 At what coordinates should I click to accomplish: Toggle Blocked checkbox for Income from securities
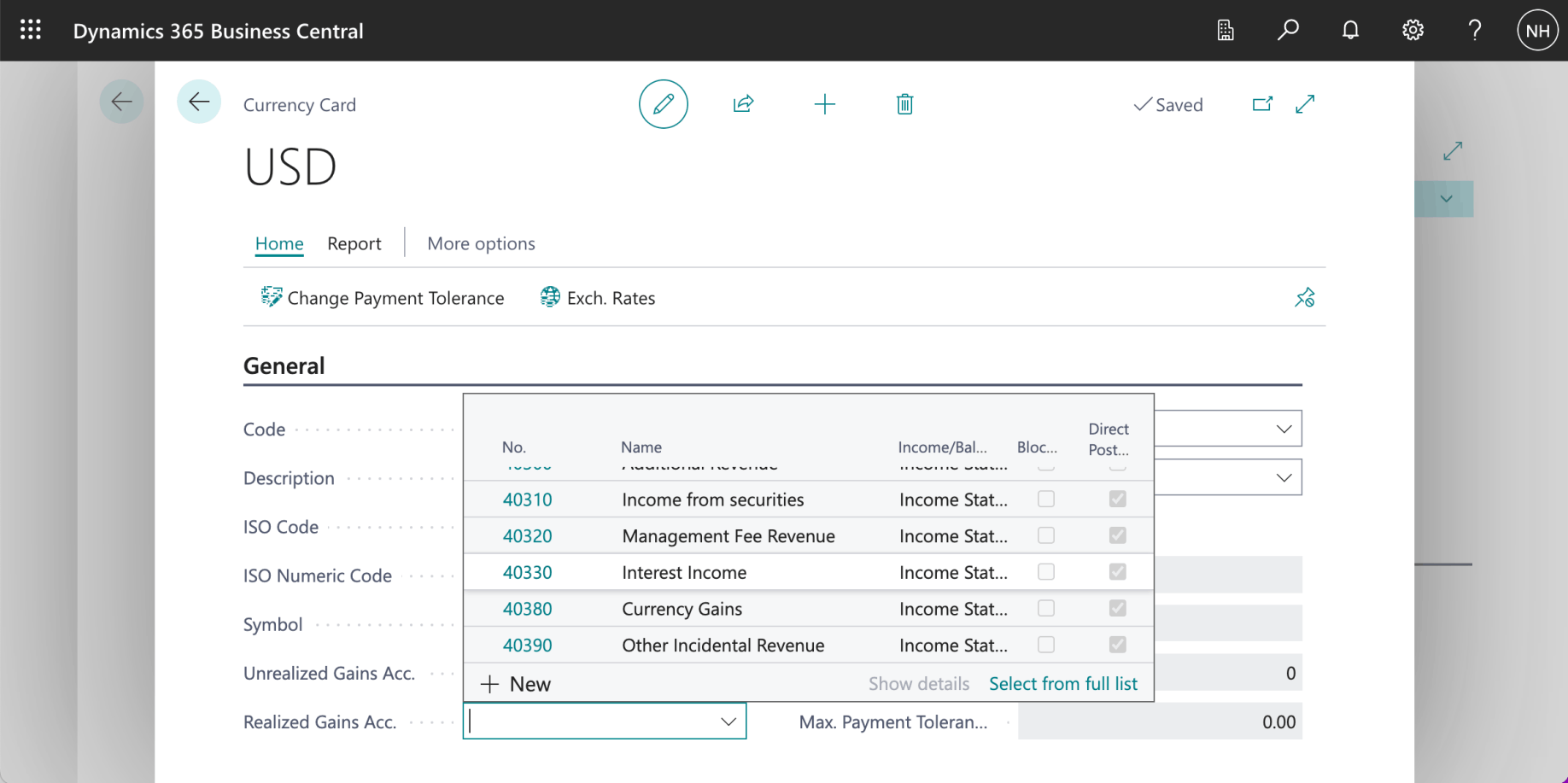[x=1045, y=500]
